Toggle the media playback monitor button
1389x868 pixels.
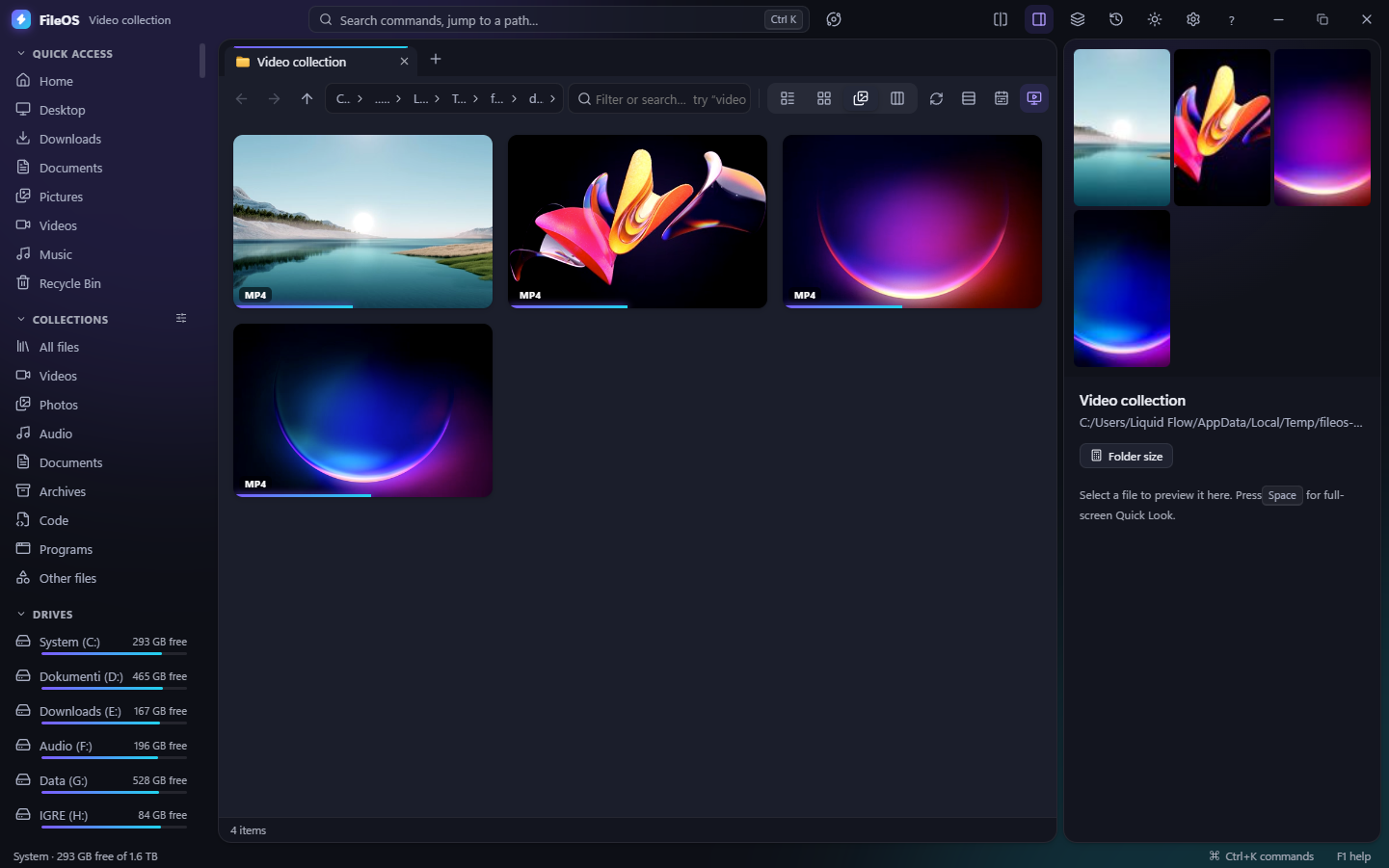coord(1034,98)
